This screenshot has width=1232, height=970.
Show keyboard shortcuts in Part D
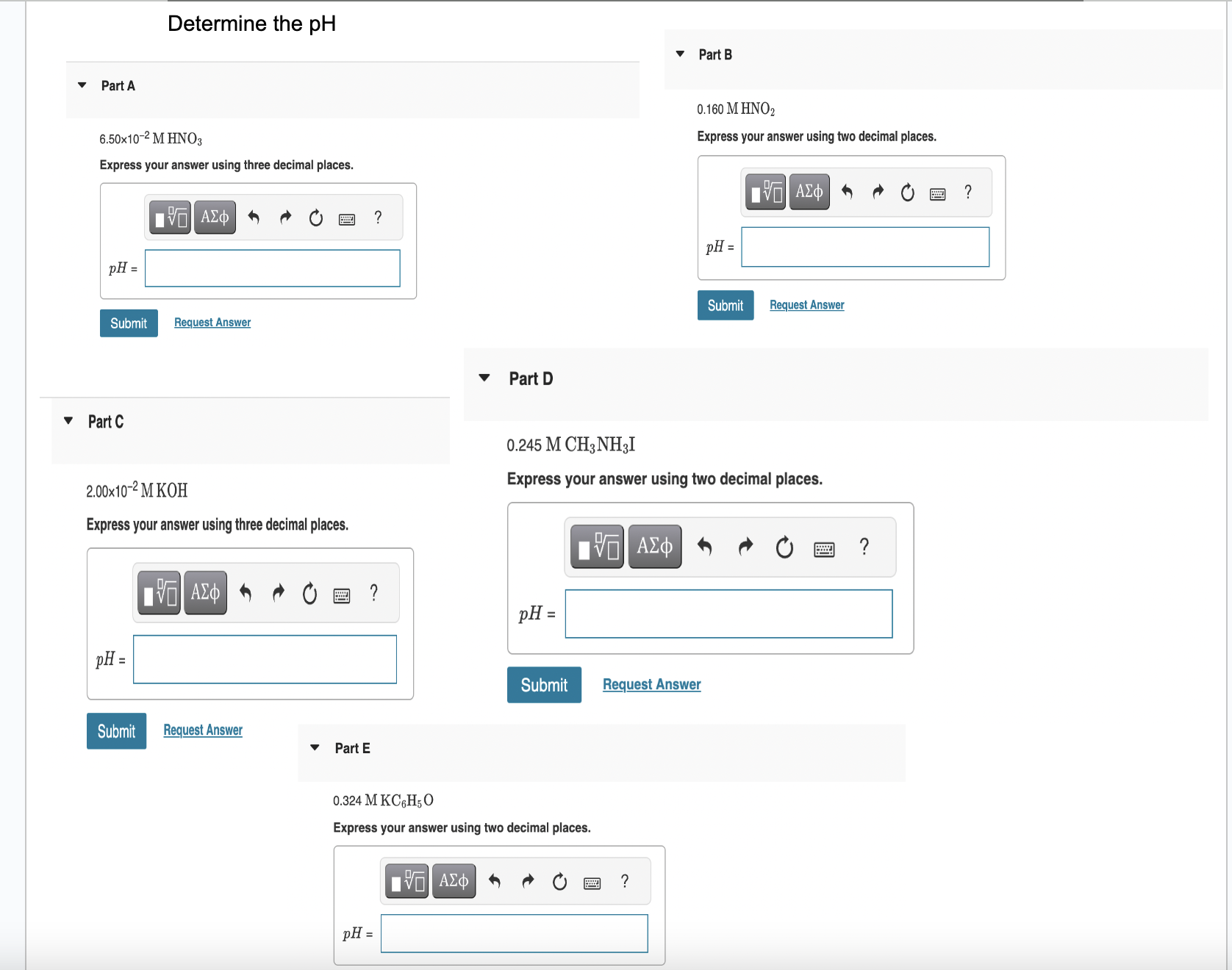click(824, 550)
